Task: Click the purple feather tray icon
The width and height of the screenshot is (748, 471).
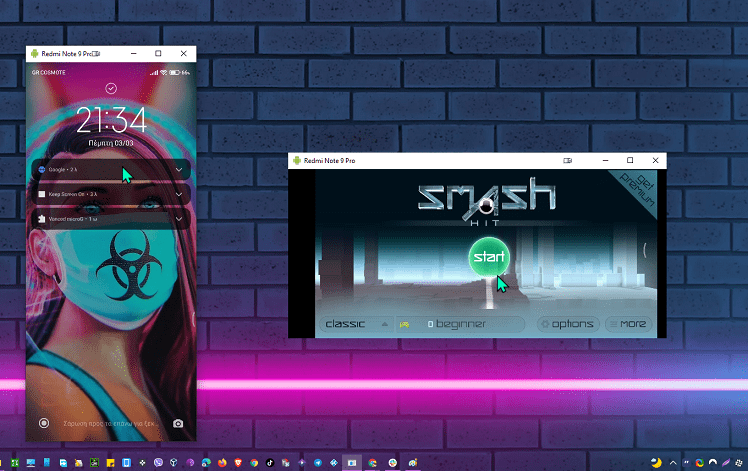Action: (726, 462)
